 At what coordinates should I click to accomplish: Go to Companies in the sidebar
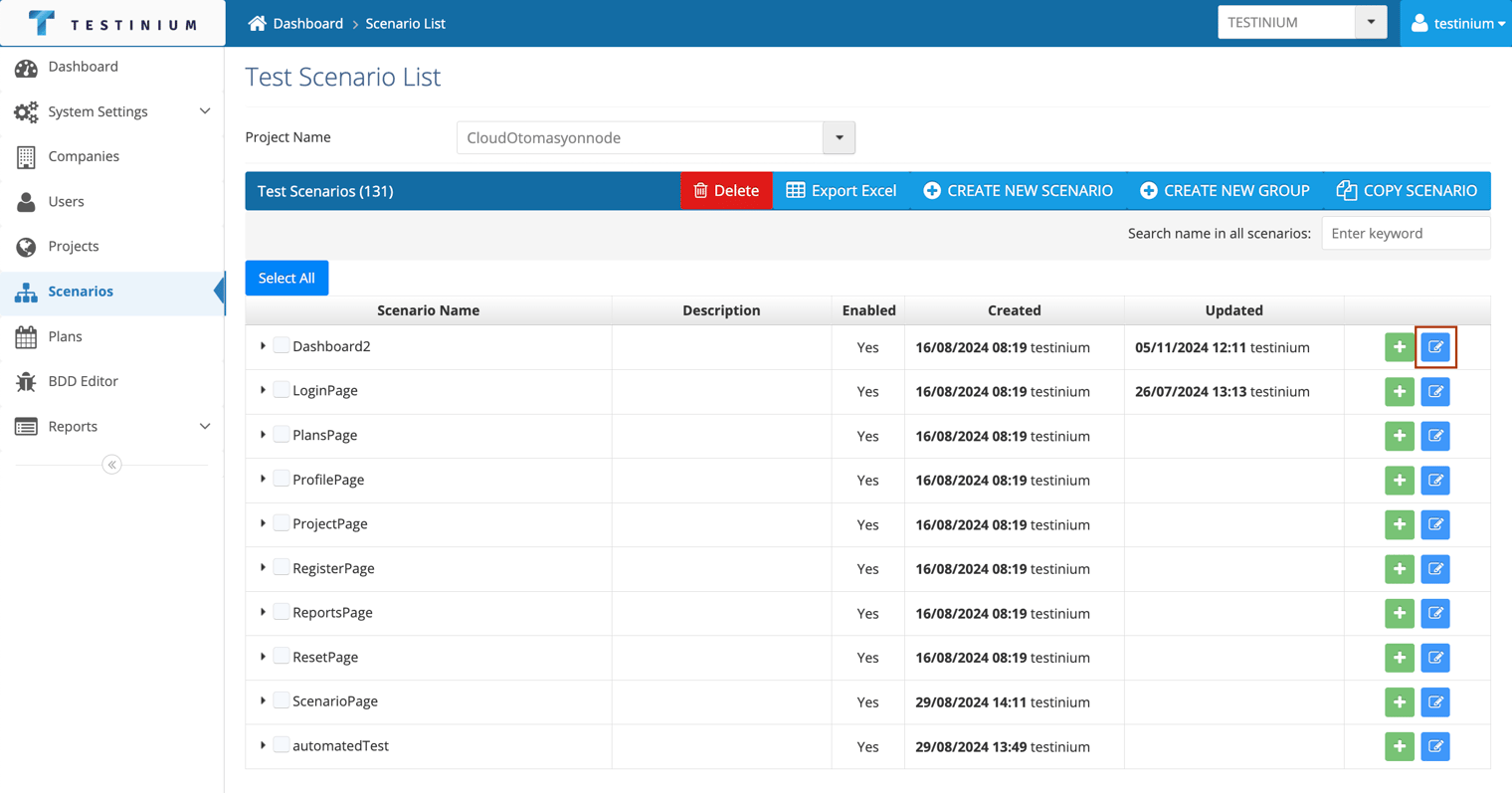(x=112, y=156)
